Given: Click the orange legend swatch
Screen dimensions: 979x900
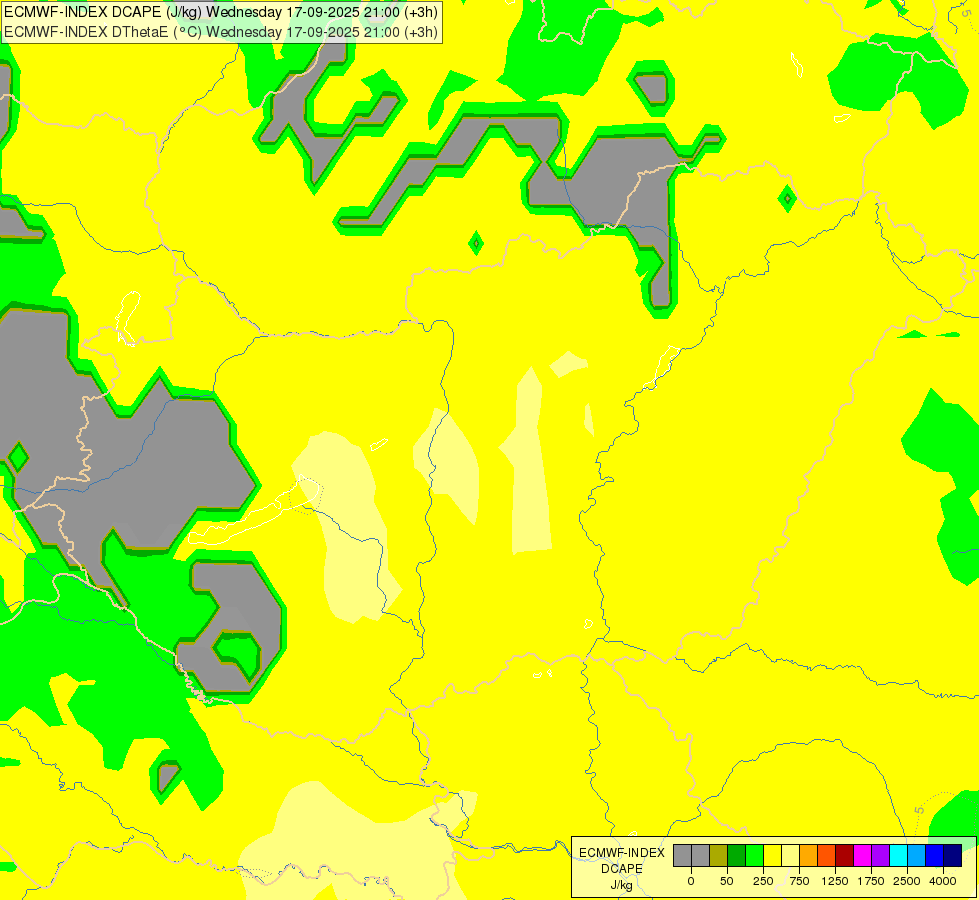Looking at the screenshot, I should click(809, 855).
